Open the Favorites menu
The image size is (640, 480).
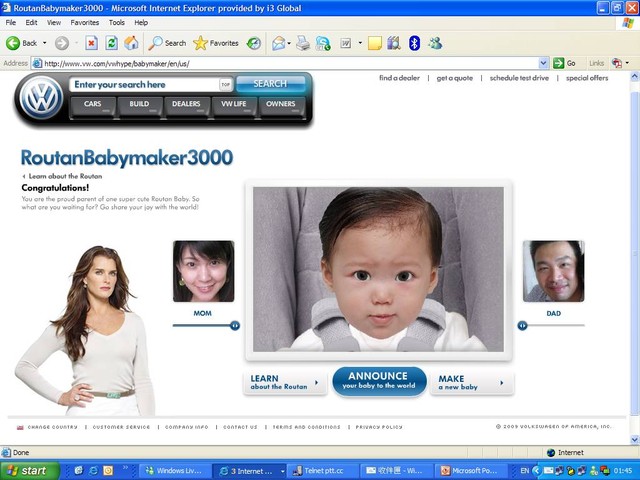point(84,22)
